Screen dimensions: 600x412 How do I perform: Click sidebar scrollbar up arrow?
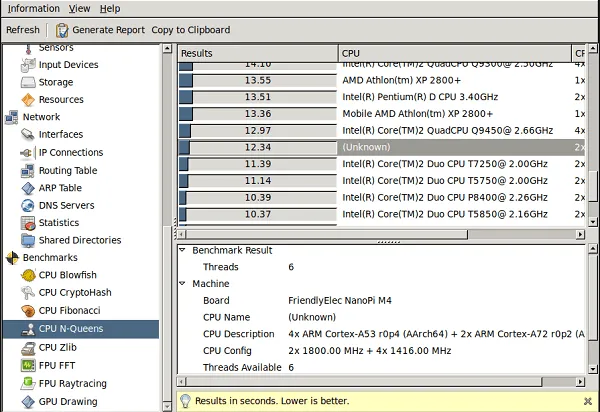[x=167, y=49]
